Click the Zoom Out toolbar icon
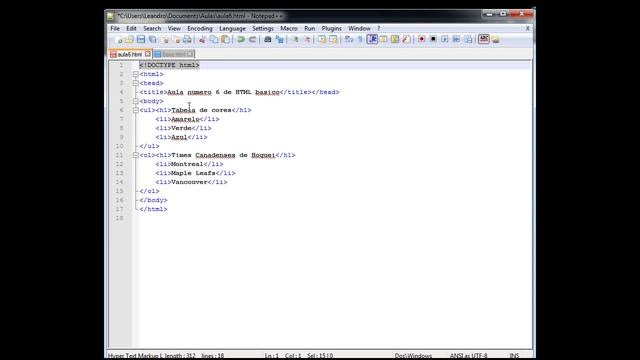Viewport: 640px width, 360px height. click(307, 40)
